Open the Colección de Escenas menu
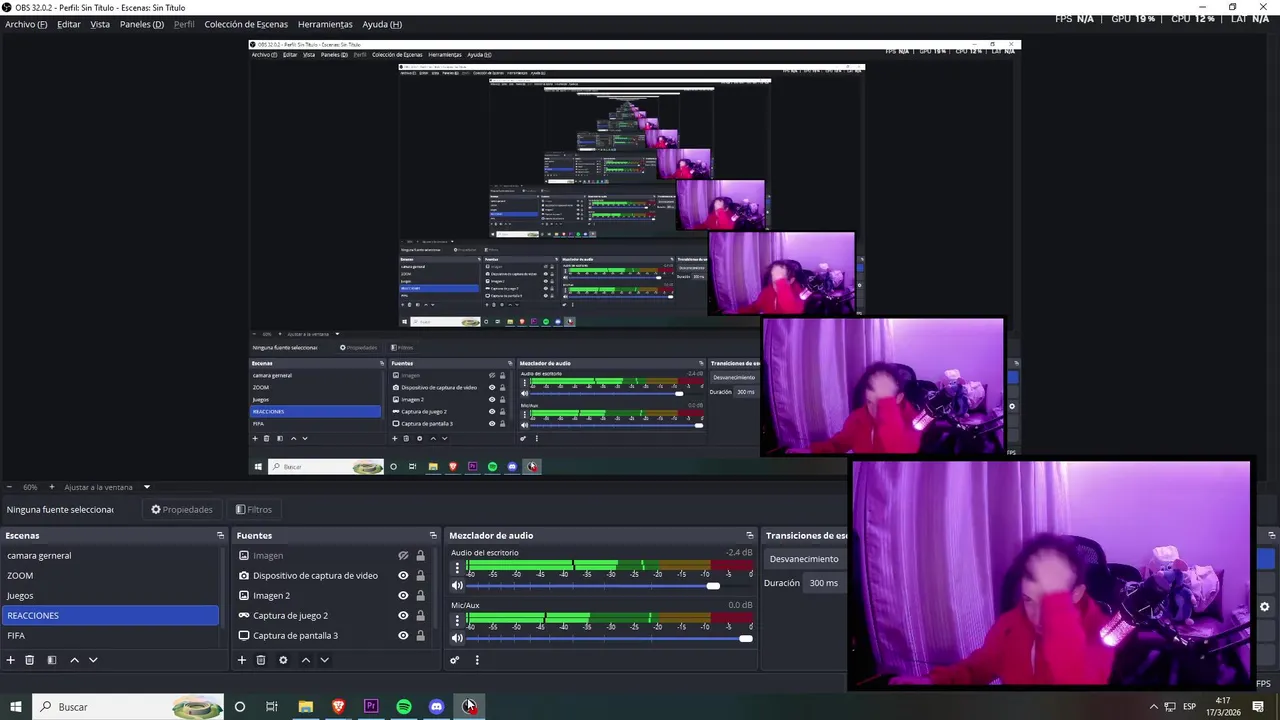This screenshot has height=720, width=1280. tap(246, 24)
